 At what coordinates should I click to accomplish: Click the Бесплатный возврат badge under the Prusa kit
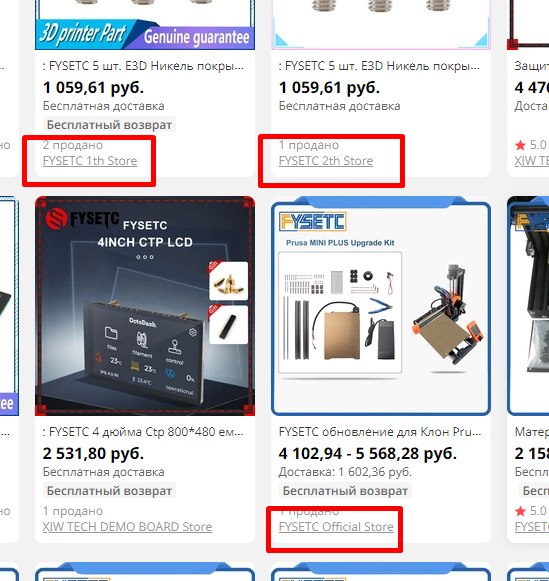click(345, 491)
